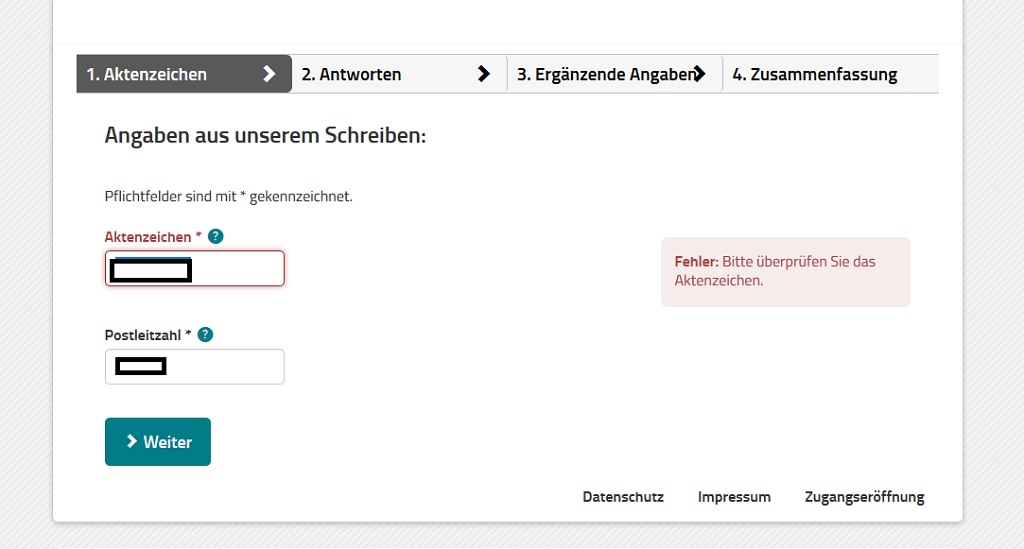The width and height of the screenshot is (1024, 549).
Task: Open the Postleitzahl help question mark icon
Action: click(205, 335)
